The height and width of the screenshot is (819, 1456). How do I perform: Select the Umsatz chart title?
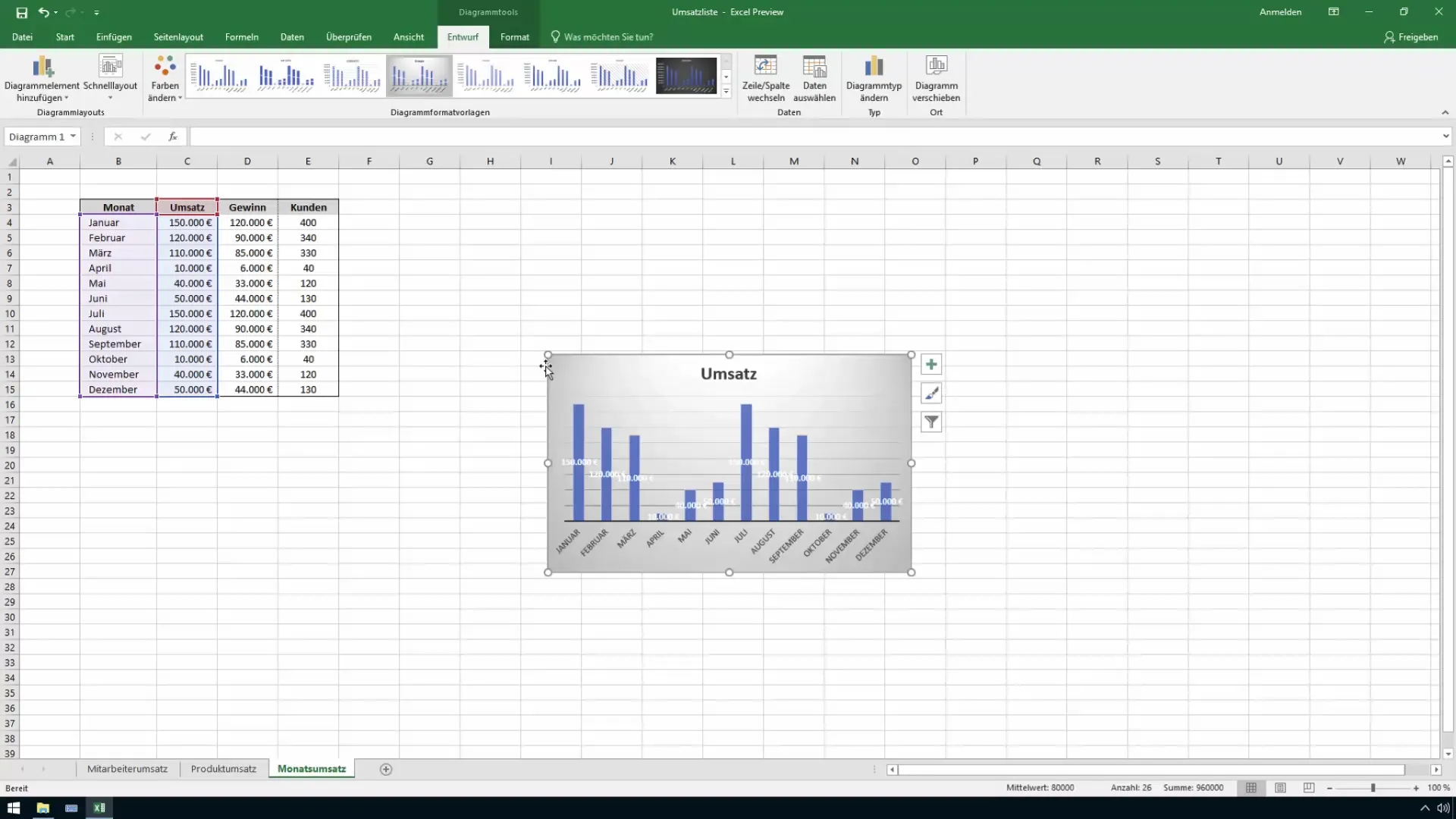[728, 373]
